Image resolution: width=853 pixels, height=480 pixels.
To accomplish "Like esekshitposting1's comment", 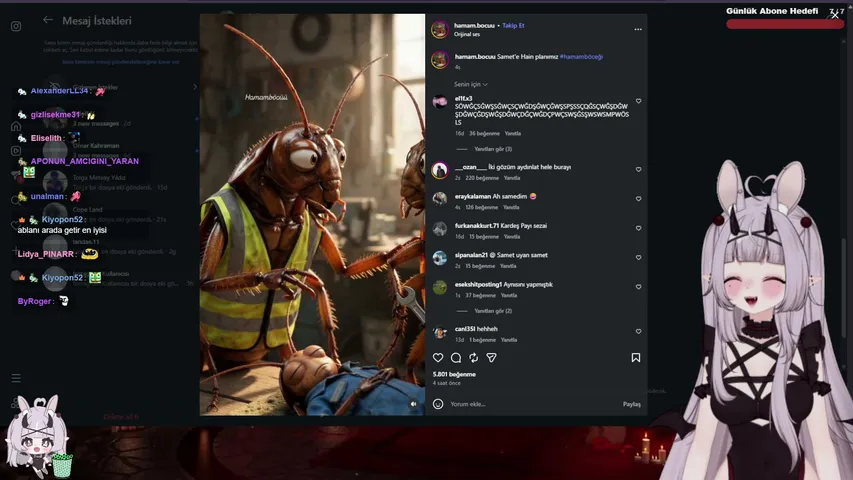I will (639, 287).
